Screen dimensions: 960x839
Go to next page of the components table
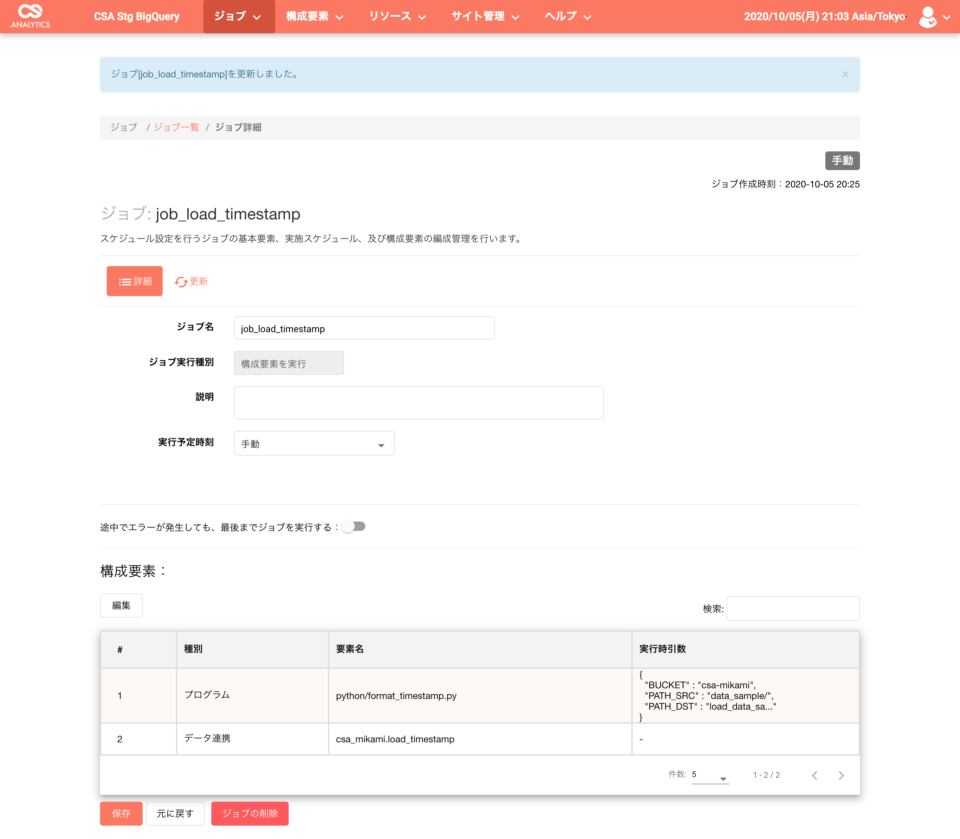click(x=841, y=775)
